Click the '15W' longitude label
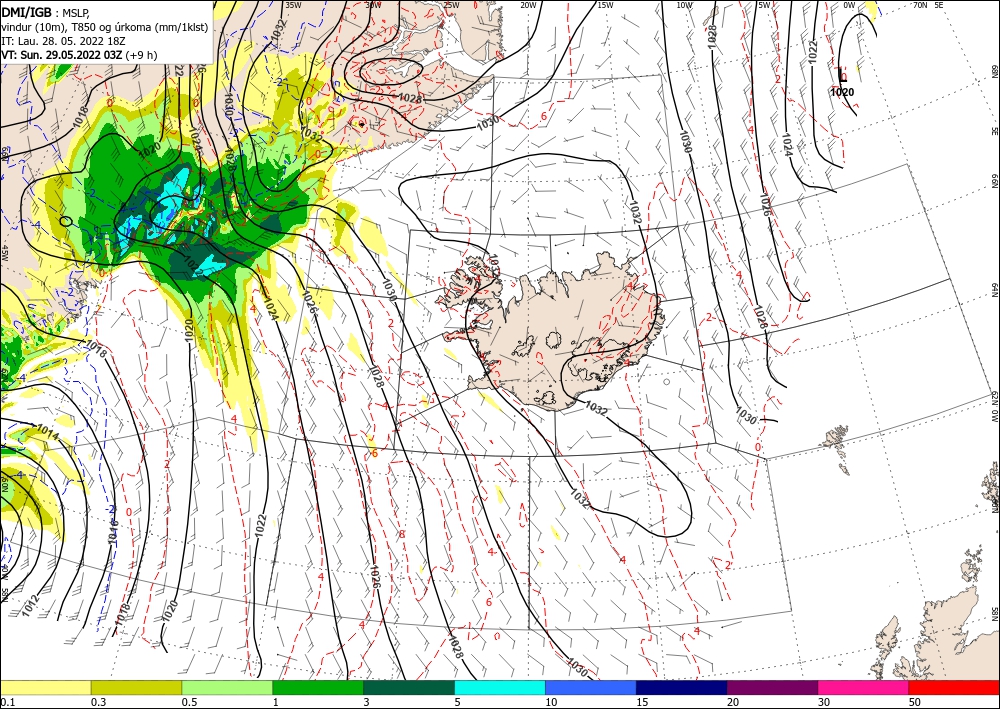 605,5
